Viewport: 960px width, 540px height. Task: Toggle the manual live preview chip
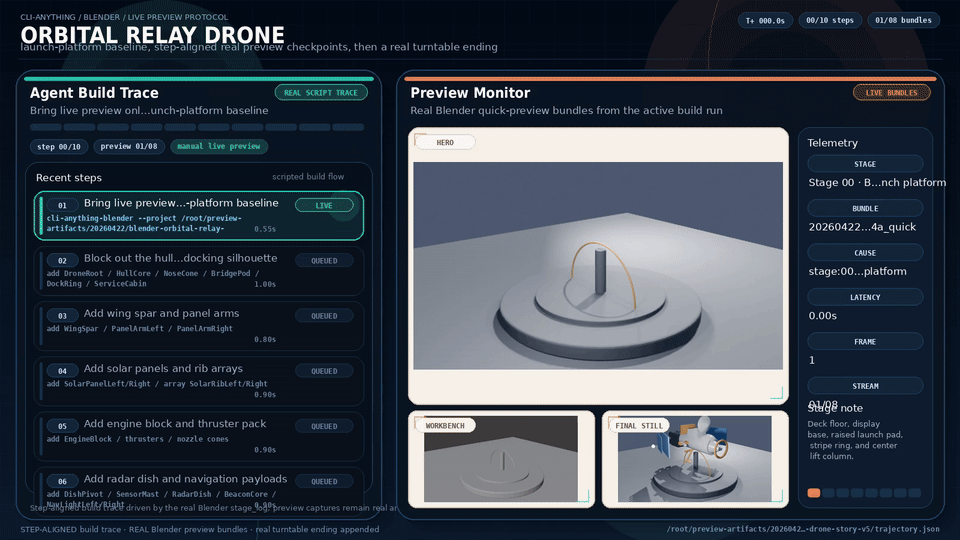point(218,147)
